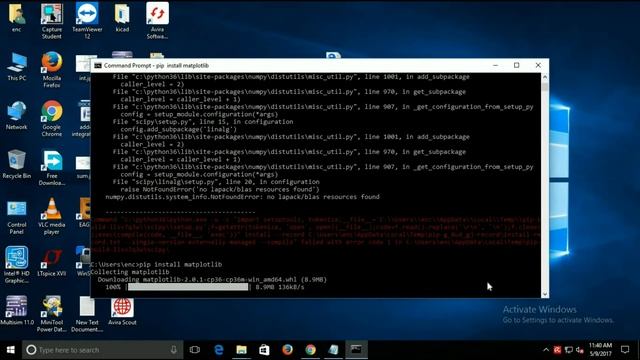Launch Microsoft Edge from taskbar
The image size is (640, 360).
point(219,350)
